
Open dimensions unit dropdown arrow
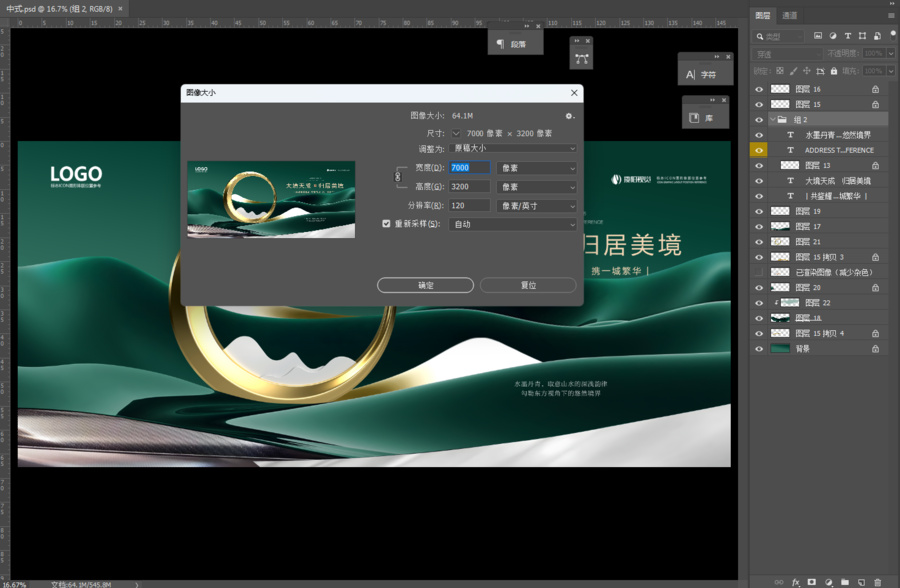pos(456,133)
